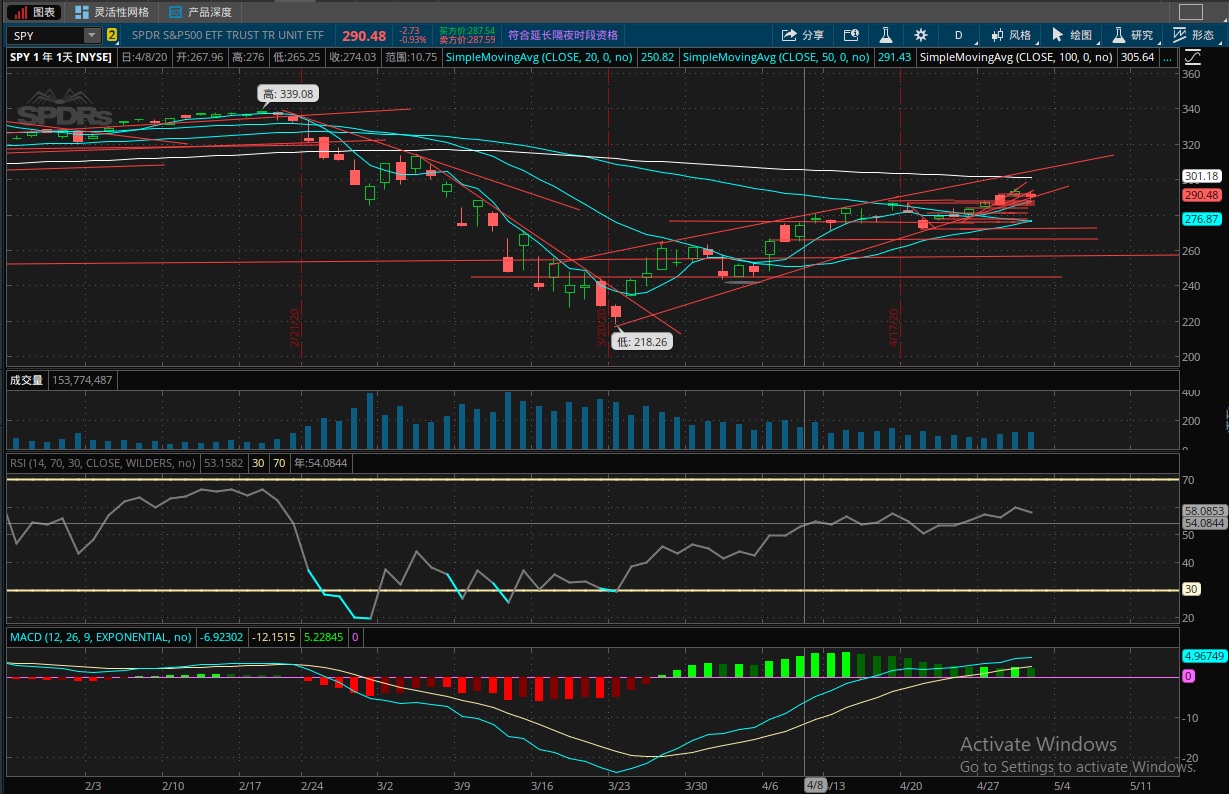Select SimpleMovingAvg (CLOSE, 100, 0, no) label
Image resolution: width=1229 pixels, height=794 pixels.
tap(1016, 57)
